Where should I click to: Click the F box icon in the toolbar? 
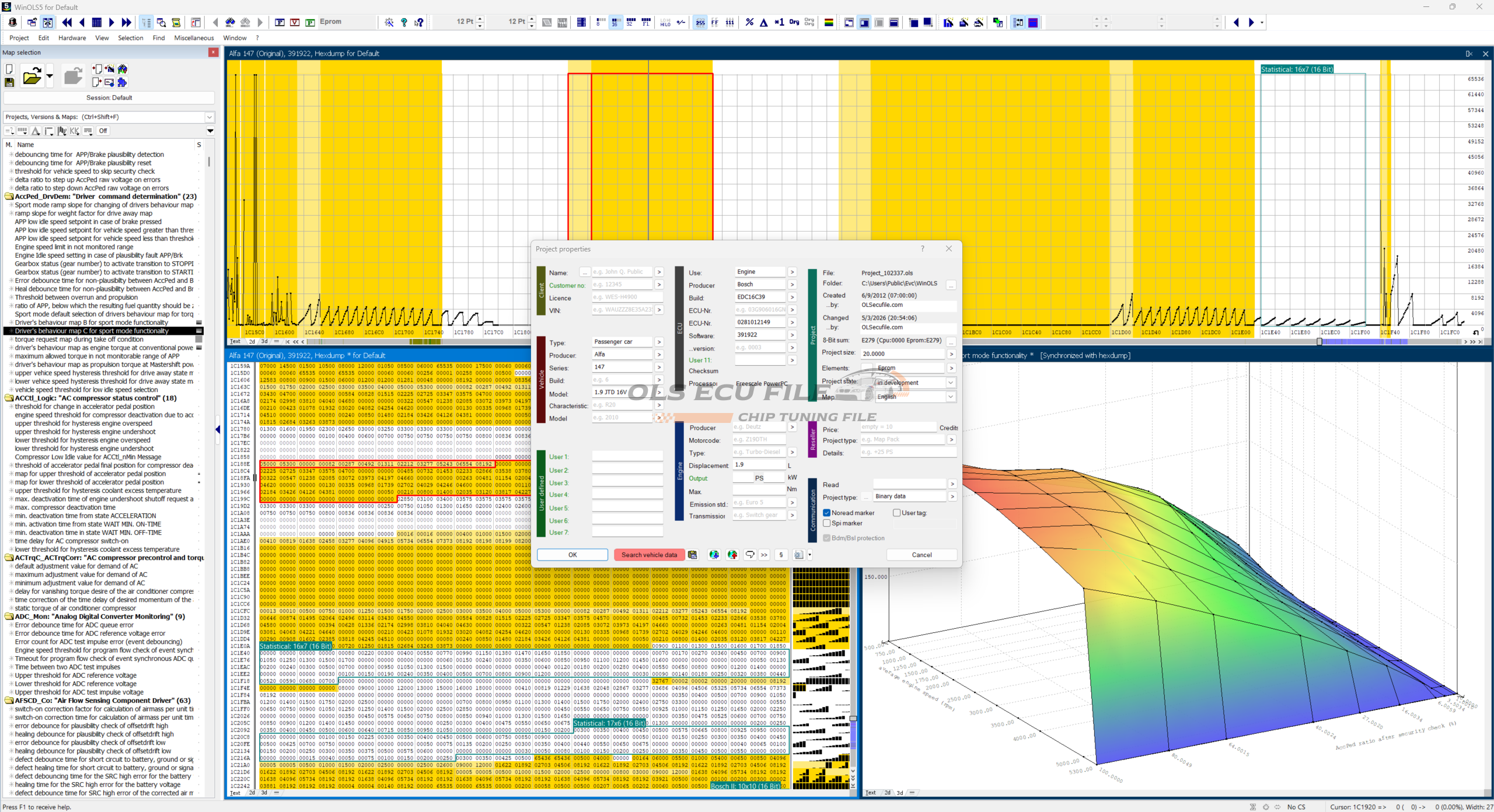280,22
